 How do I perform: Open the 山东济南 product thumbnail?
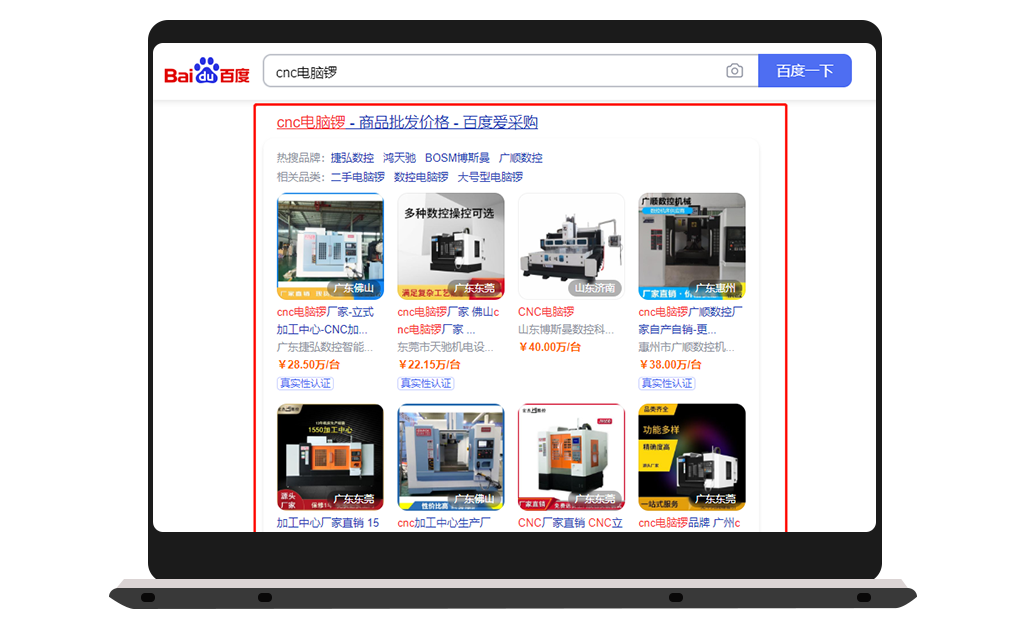pos(571,246)
